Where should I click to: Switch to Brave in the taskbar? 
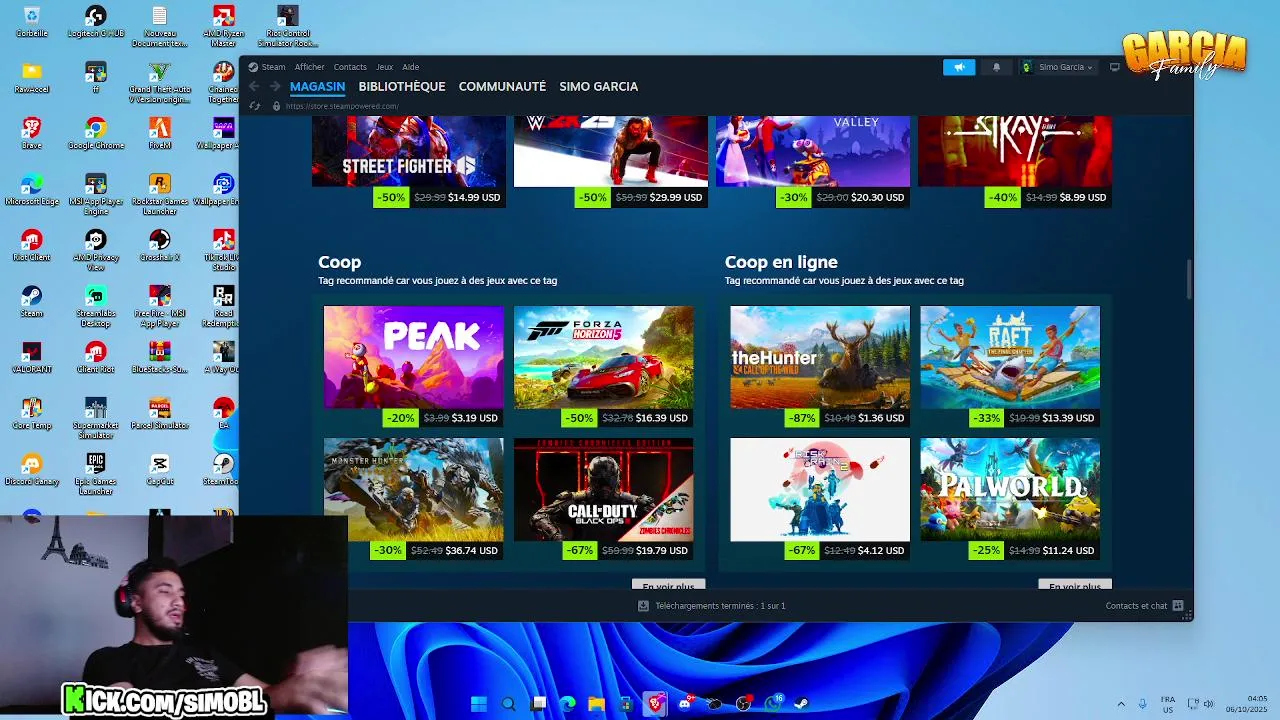coord(655,703)
